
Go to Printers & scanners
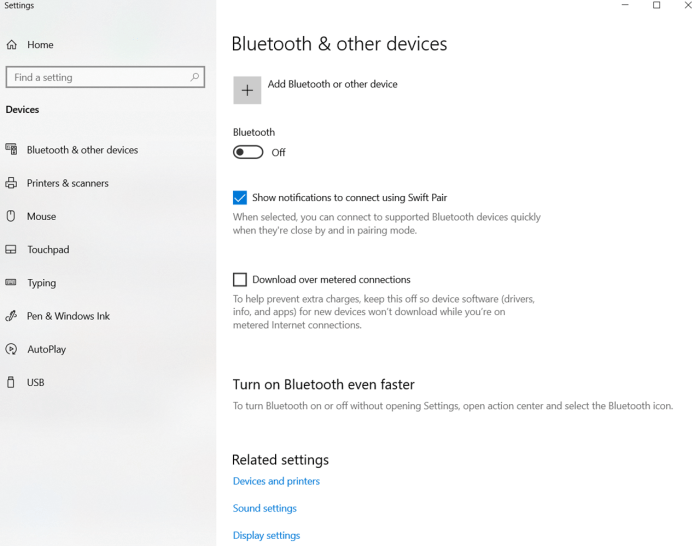coord(67,183)
